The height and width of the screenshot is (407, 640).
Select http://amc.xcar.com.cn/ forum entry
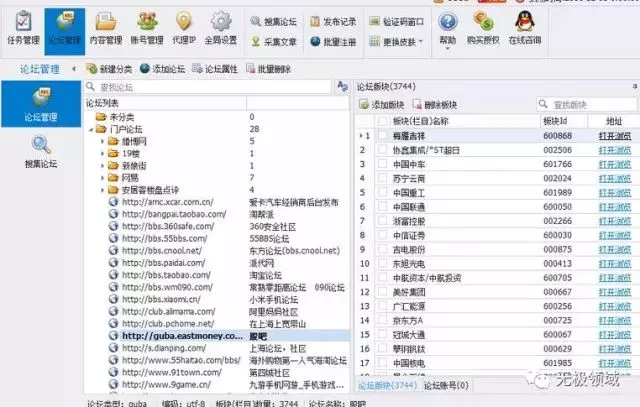[x=167, y=202]
